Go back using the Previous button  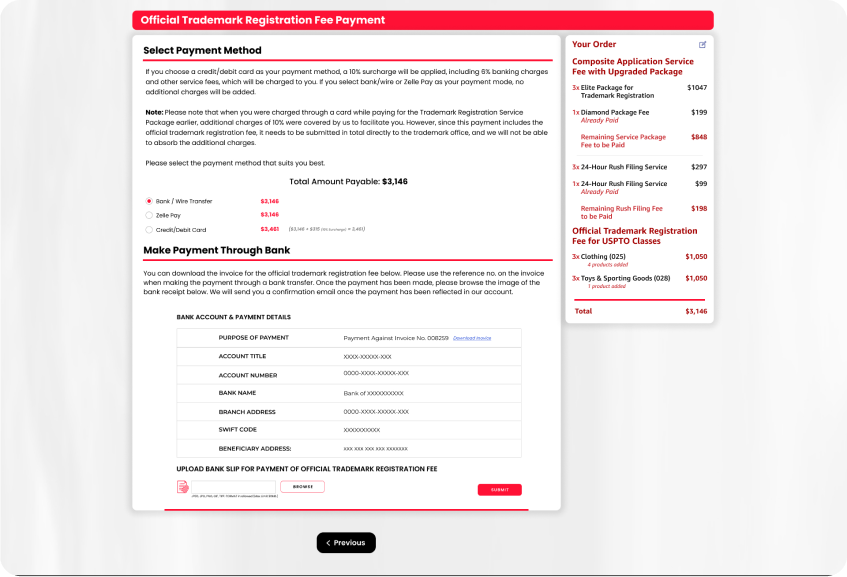pos(346,543)
